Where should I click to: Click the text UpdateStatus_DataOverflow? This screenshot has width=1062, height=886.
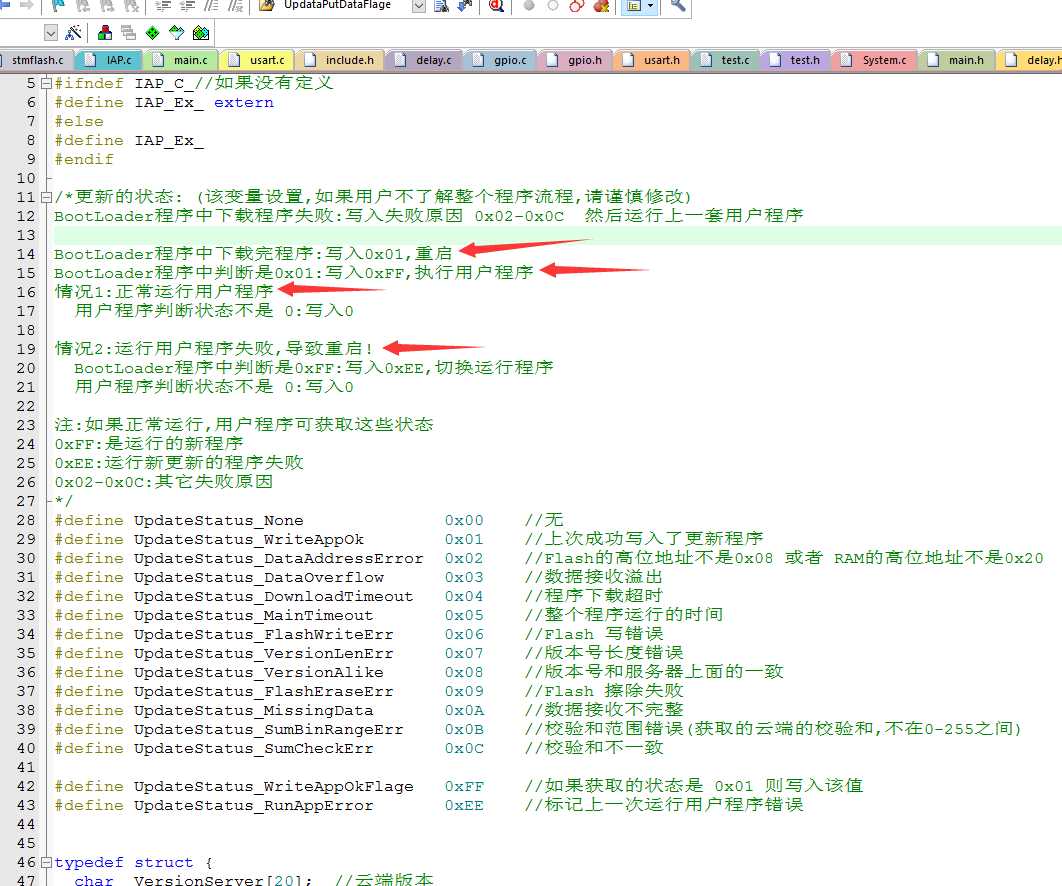[259, 578]
